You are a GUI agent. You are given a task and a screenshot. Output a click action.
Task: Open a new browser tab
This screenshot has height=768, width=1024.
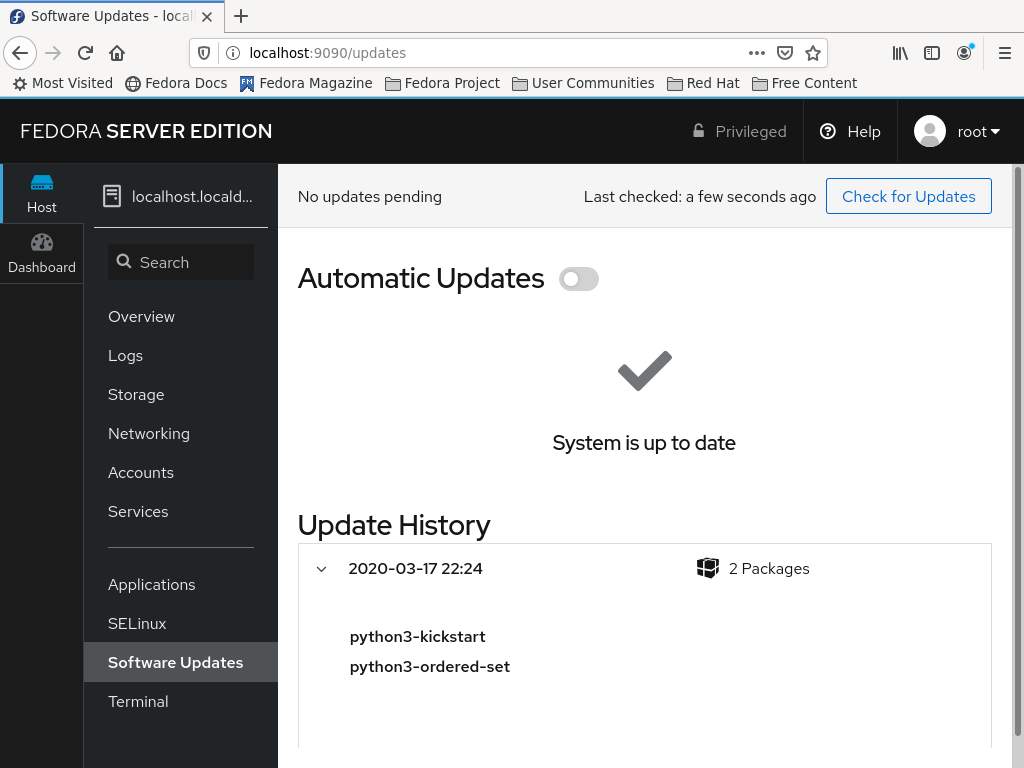pos(241,16)
